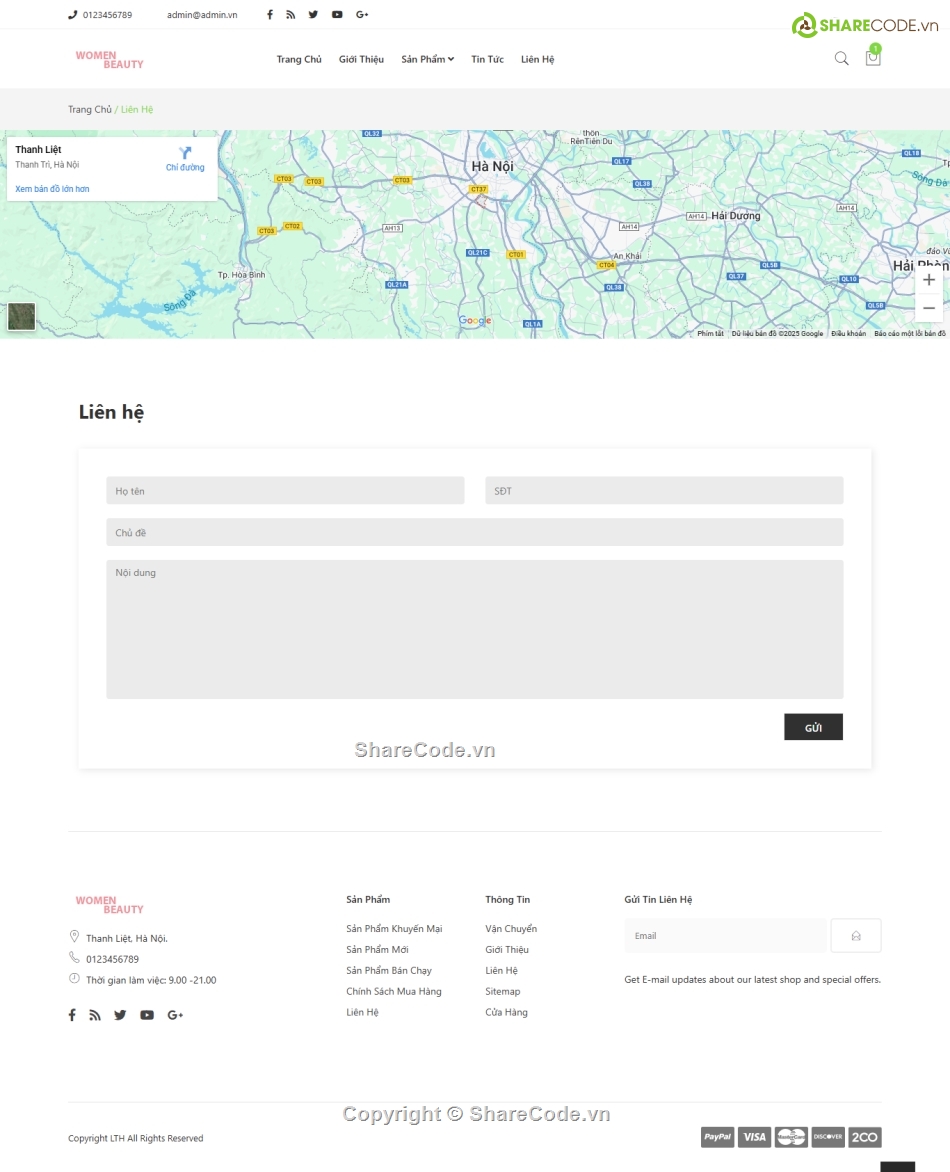Viewport: 950px width, 1172px height.
Task: Open the YouTube icon in the top bar
Action: [x=337, y=14]
